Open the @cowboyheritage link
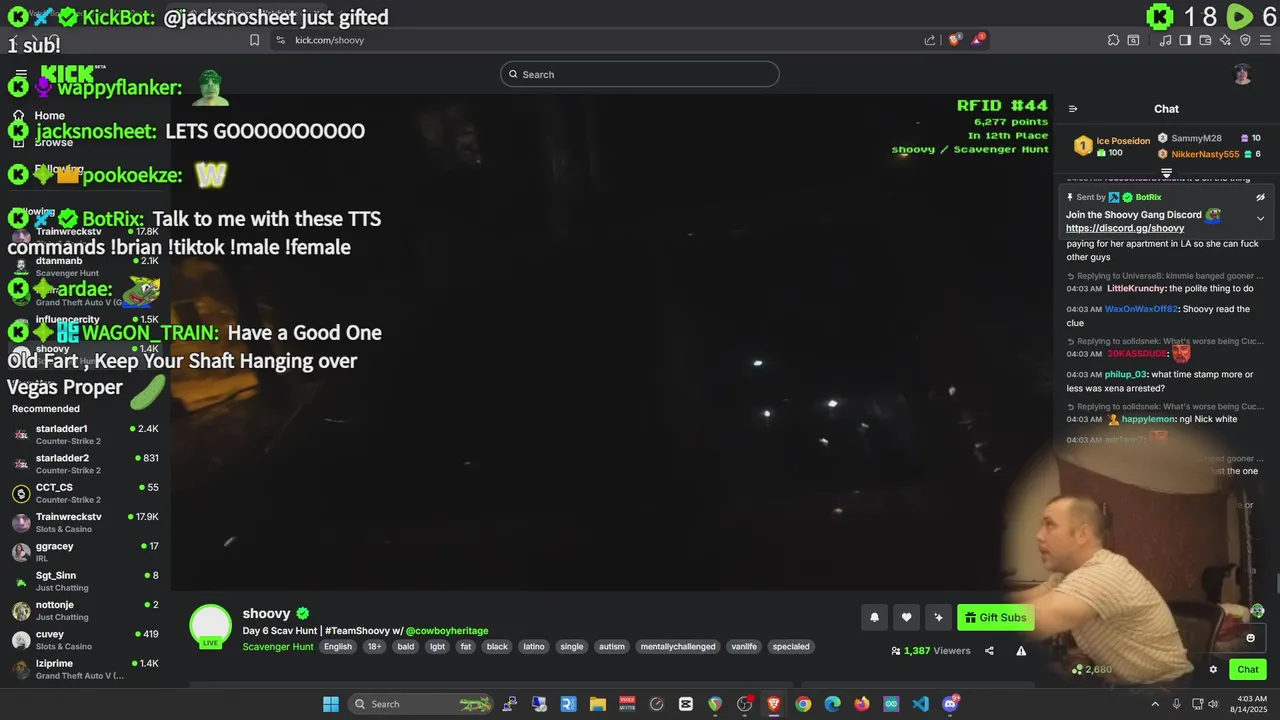This screenshot has width=1280, height=720. 446,631
